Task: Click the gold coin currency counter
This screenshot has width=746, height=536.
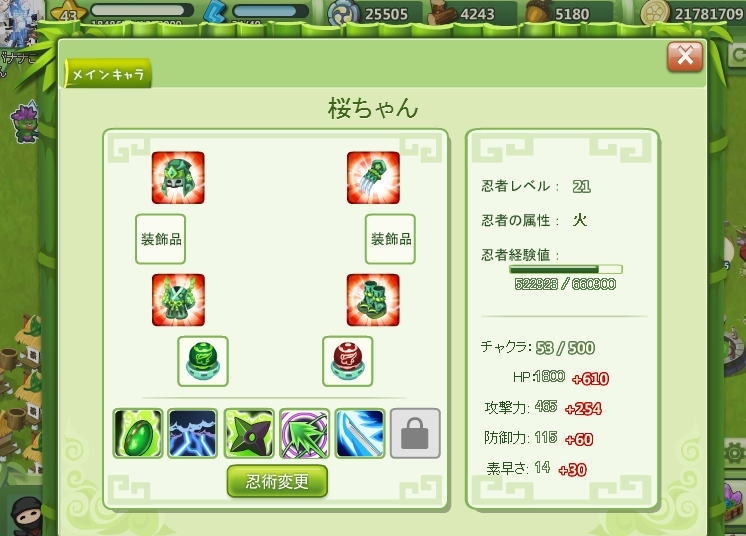Action: 693,13
